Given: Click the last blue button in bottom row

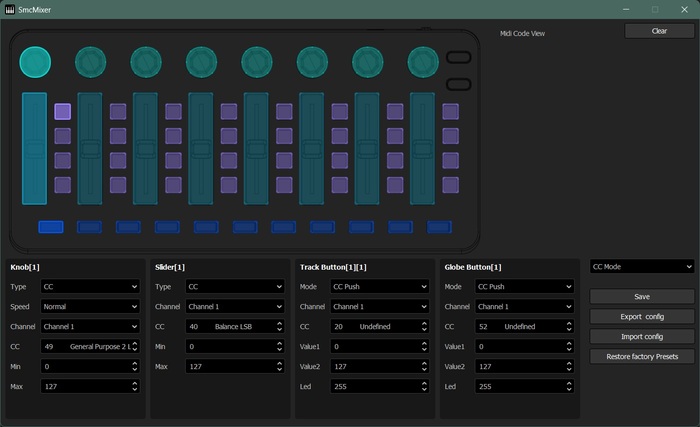Looking at the screenshot, I should pos(439,227).
